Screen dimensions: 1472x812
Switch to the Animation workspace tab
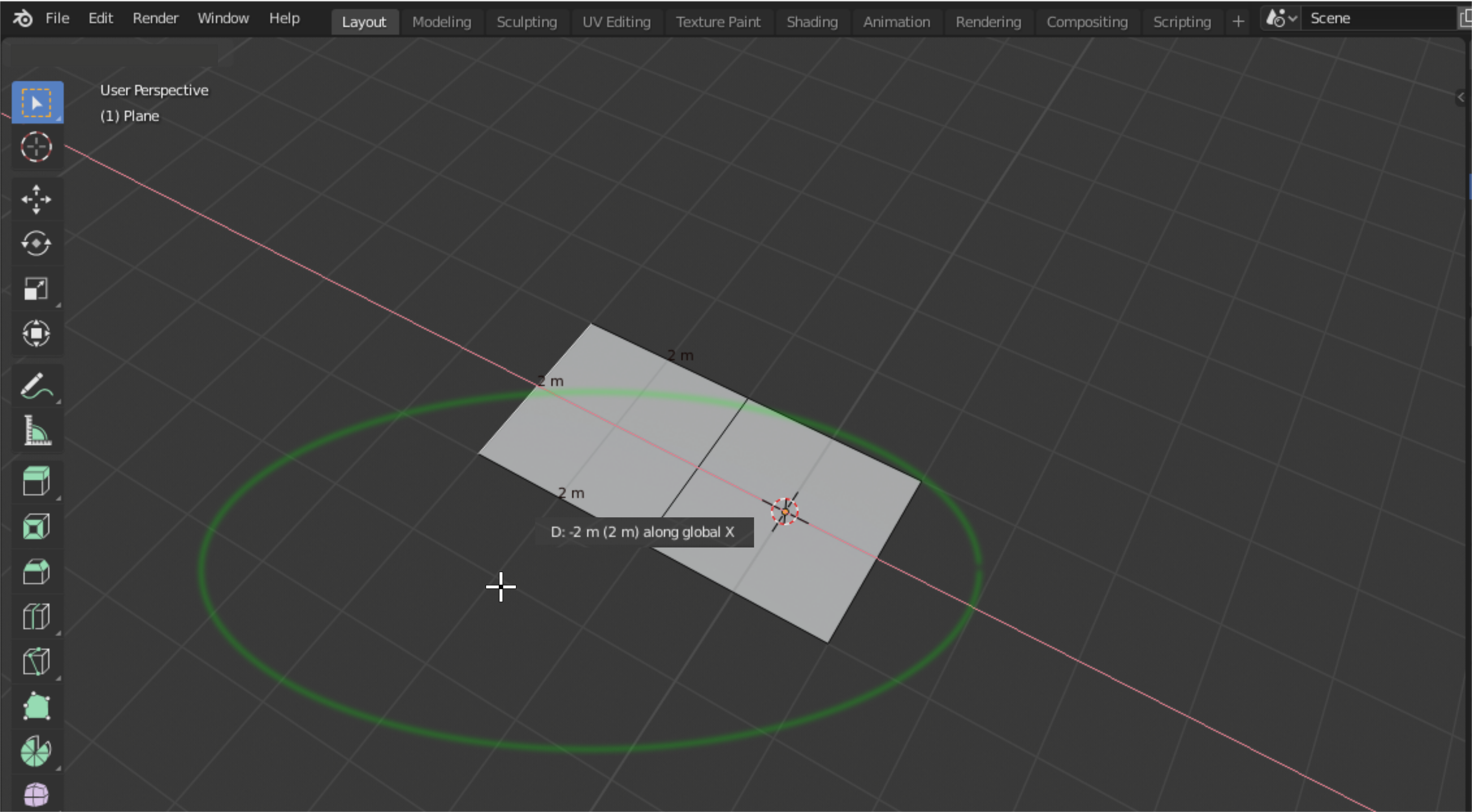pyautogui.click(x=896, y=22)
